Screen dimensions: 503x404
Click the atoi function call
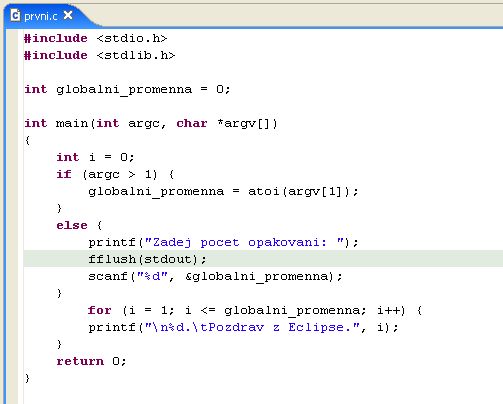point(264,191)
